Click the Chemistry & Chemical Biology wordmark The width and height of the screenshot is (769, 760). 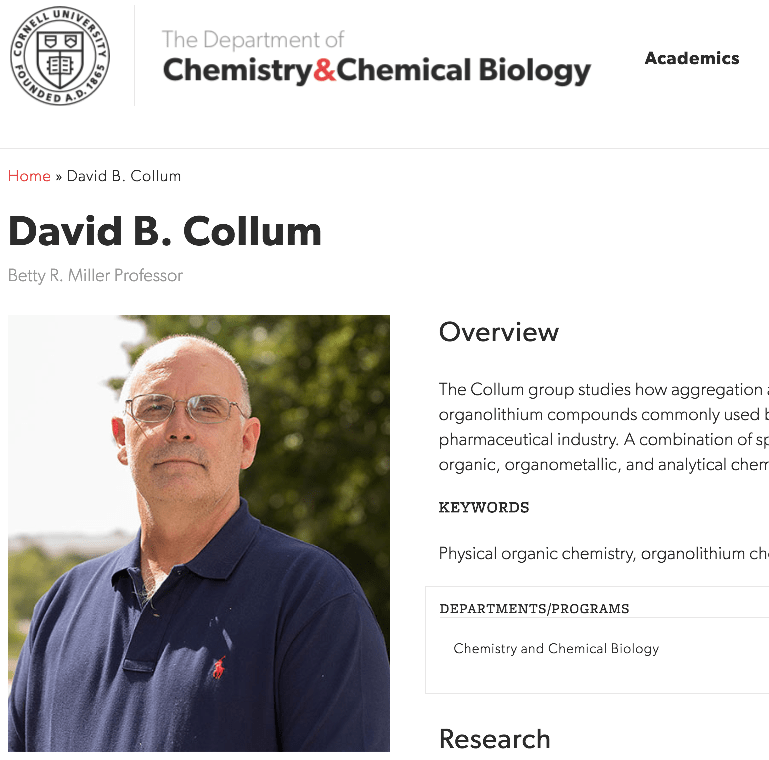point(376,71)
